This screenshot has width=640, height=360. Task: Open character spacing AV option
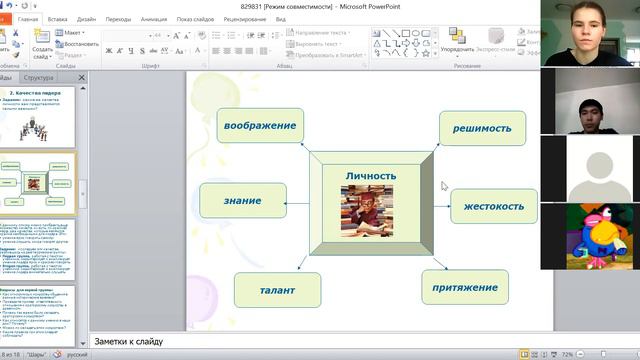165,51
